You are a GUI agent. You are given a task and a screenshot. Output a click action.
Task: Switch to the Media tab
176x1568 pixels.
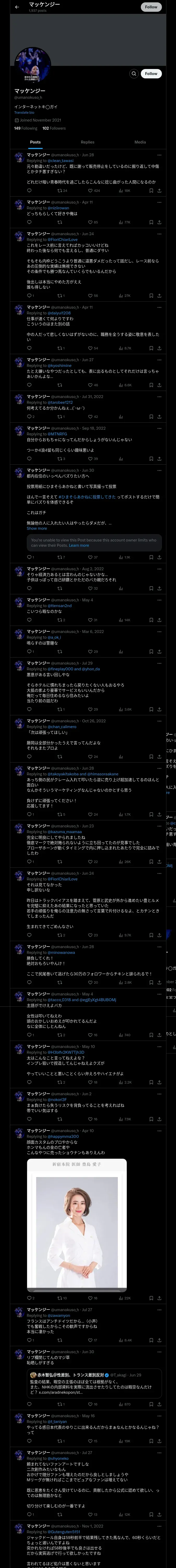tap(139, 142)
